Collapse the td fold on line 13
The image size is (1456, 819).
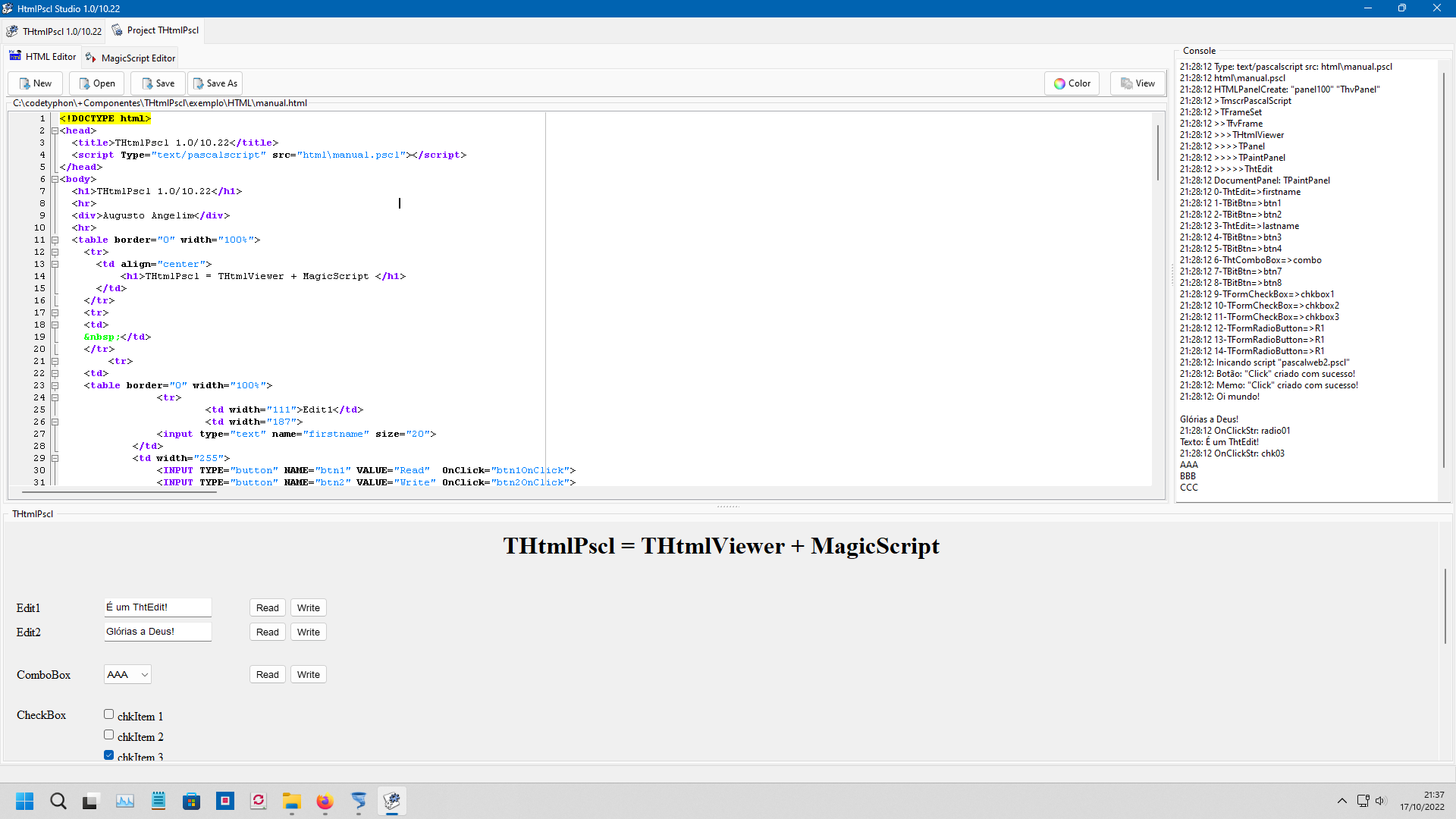point(55,265)
